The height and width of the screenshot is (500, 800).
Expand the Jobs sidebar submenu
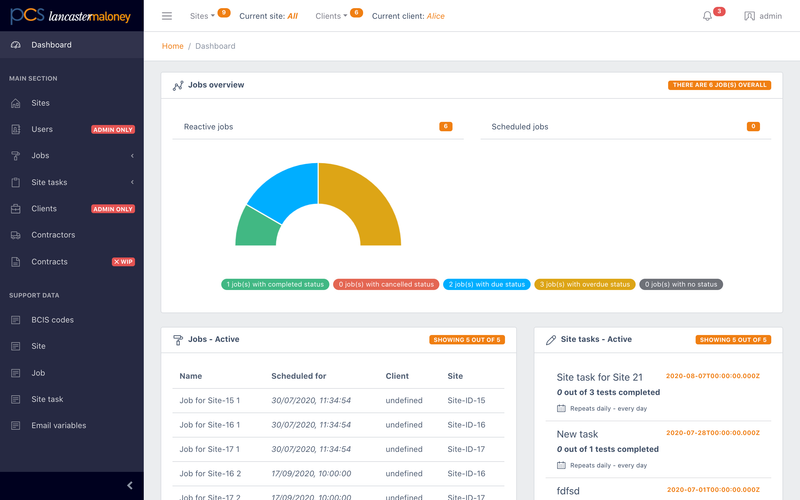pos(71,156)
